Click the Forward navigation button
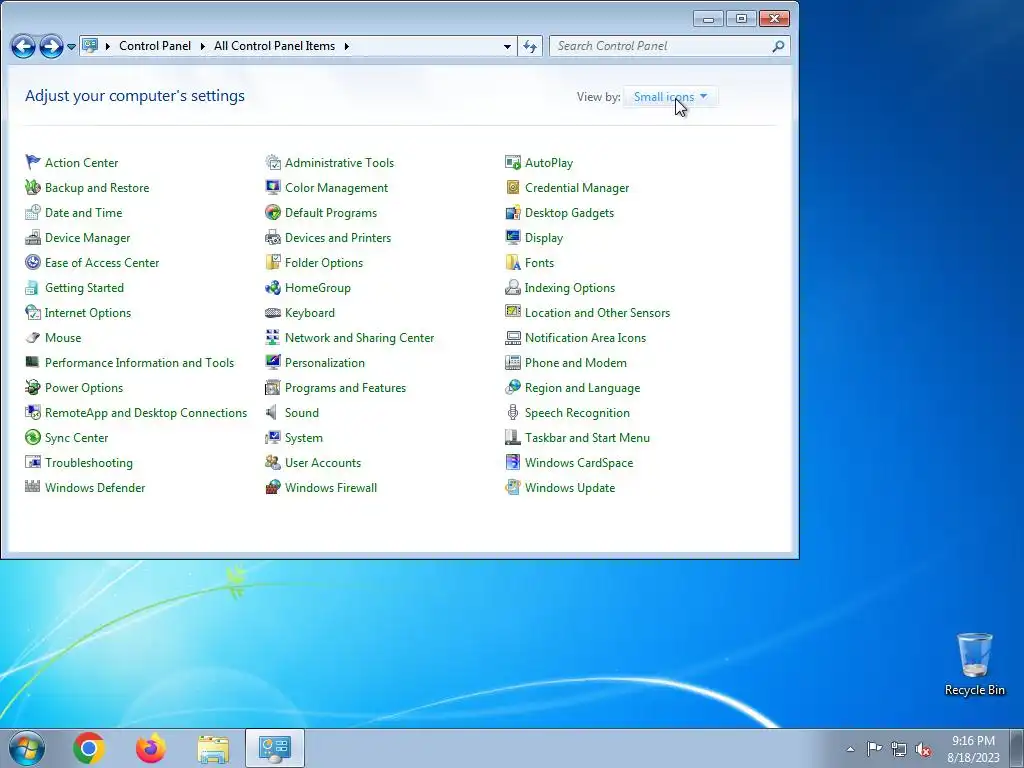 pyautogui.click(x=51, y=46)
